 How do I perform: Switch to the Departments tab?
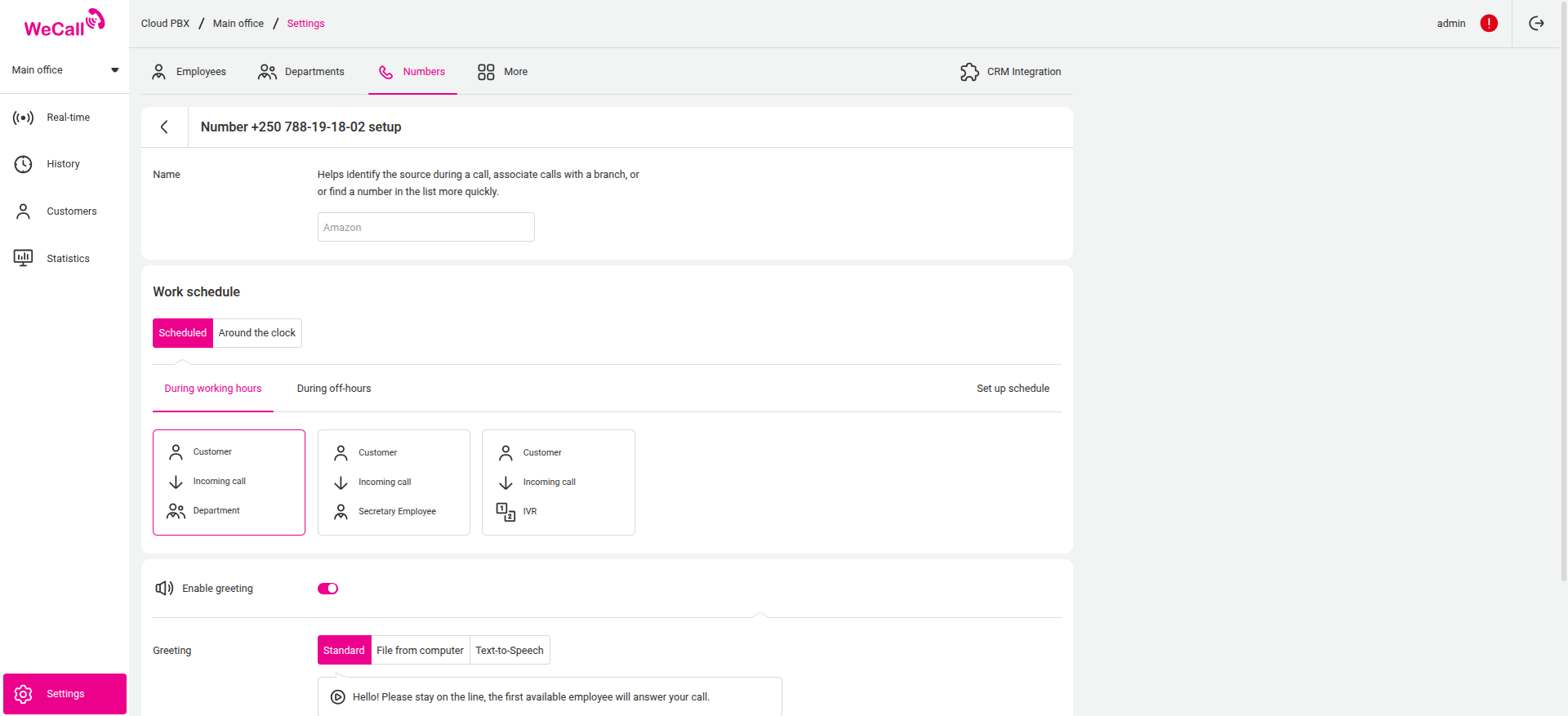pos(301,72)
